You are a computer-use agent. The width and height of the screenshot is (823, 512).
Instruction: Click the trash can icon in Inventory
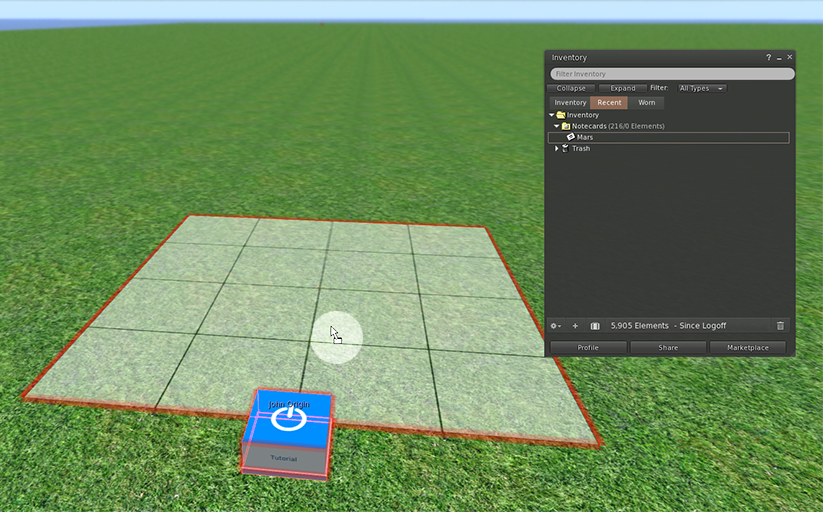pos(780,326)
